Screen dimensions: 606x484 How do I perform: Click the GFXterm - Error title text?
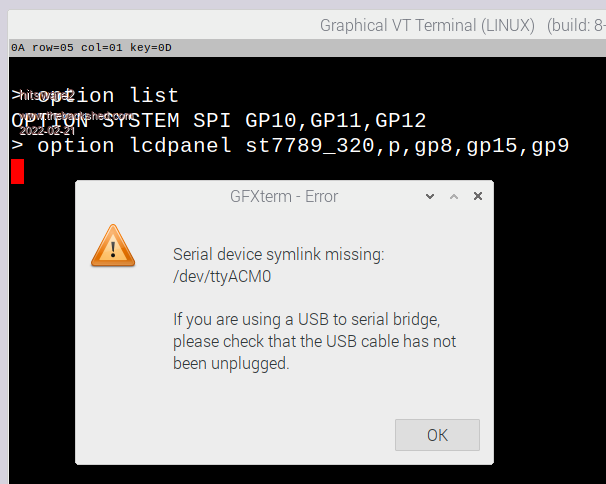pos(284,197)
